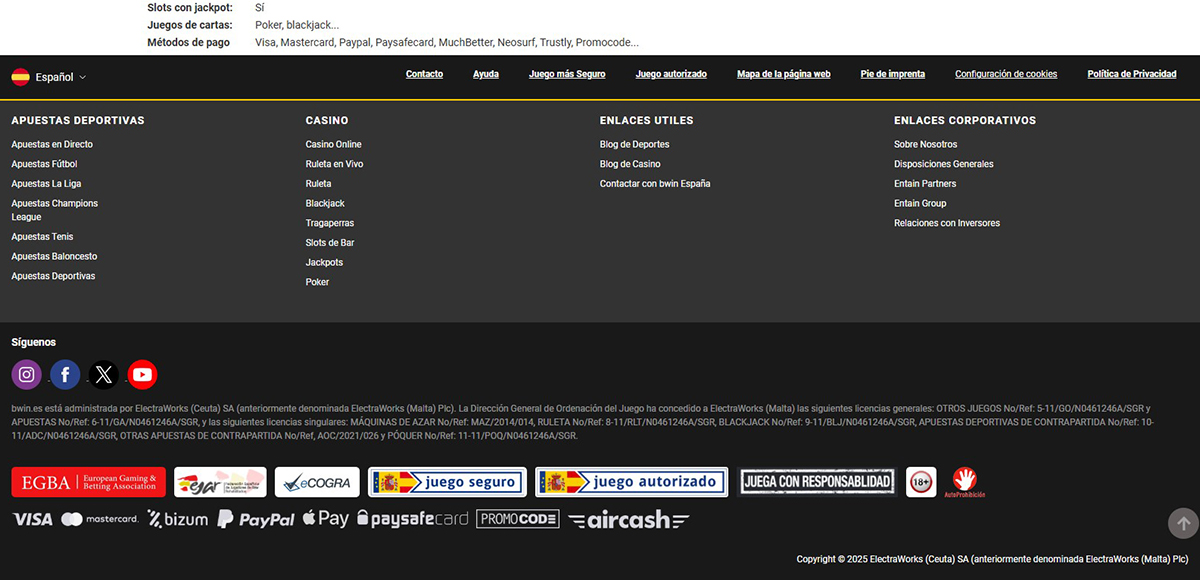Open the Instagram social icon

tap(27, 375)
